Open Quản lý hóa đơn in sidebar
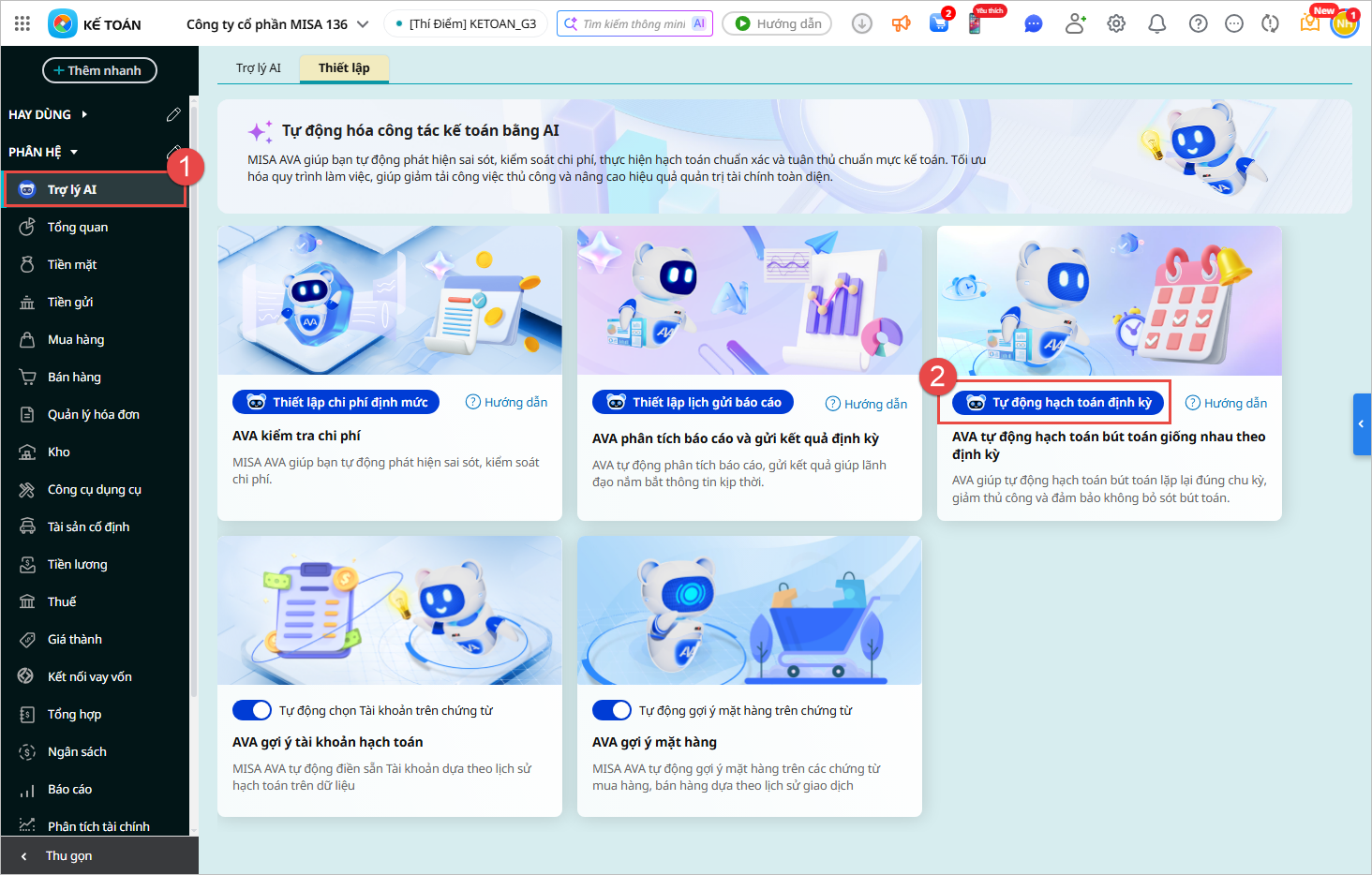This screenshot has height=875, width=1372. [93, 414]
